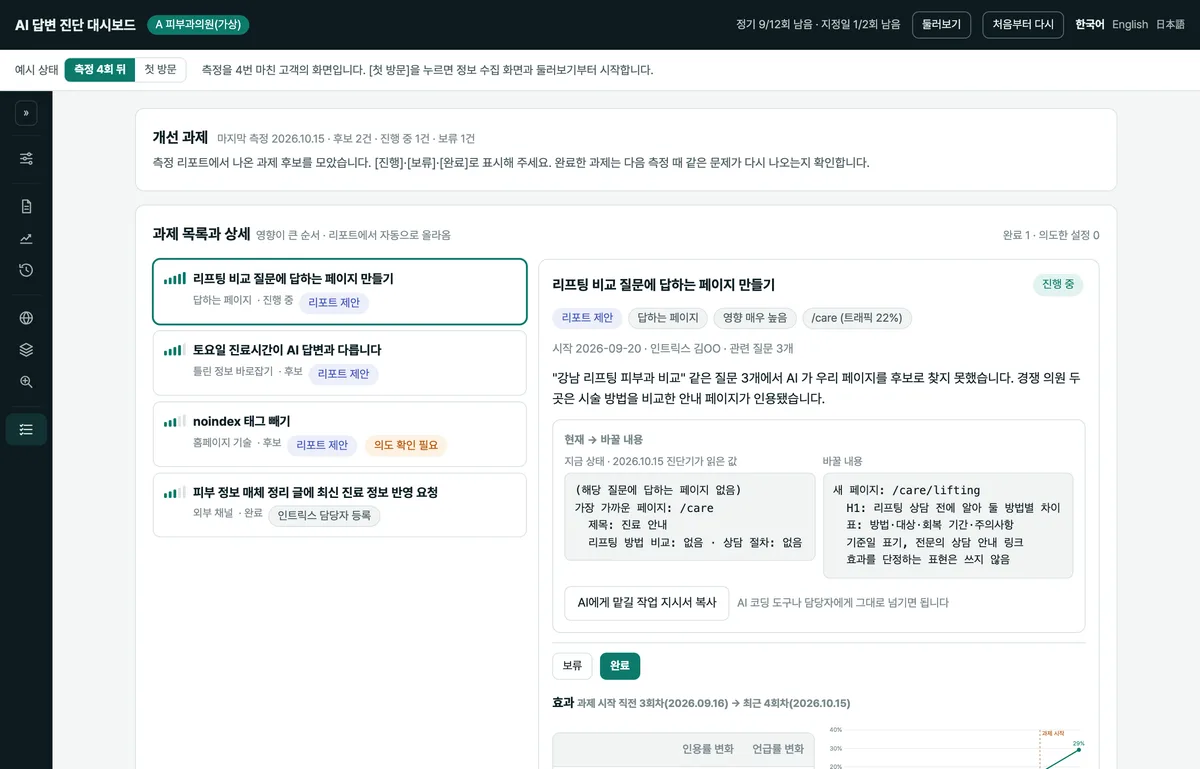Open the document report icon in sidebar
Image resolution: width=1200 pixels, height=769 pixels.
point(26,206)
